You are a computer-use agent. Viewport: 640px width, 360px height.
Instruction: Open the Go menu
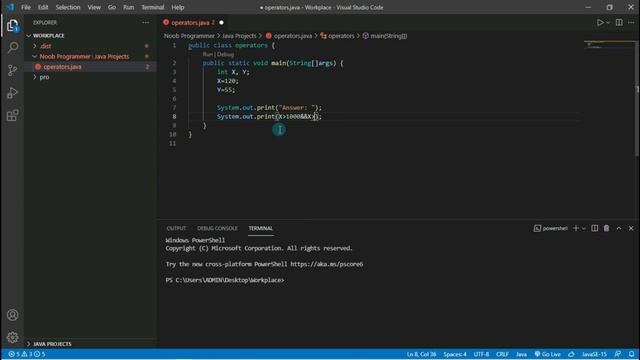point(112,7)
